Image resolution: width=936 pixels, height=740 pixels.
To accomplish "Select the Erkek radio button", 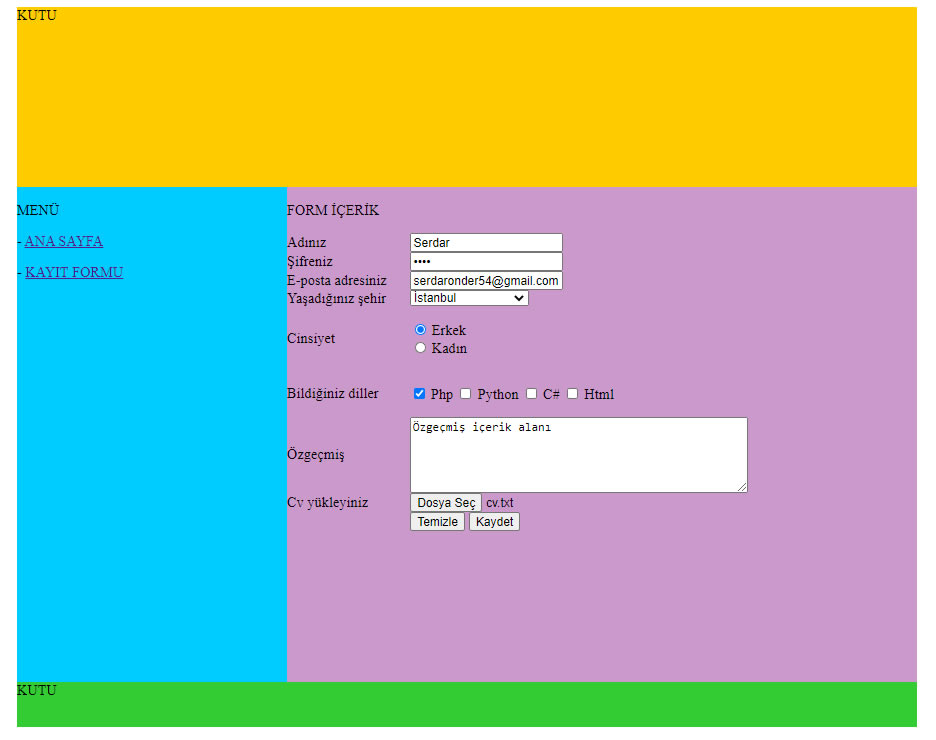I will pos(421,330).
